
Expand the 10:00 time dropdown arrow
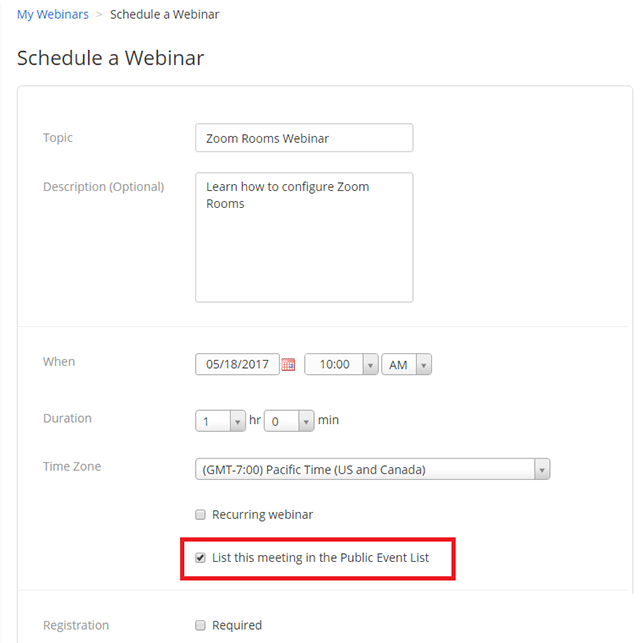pos(370,365)
